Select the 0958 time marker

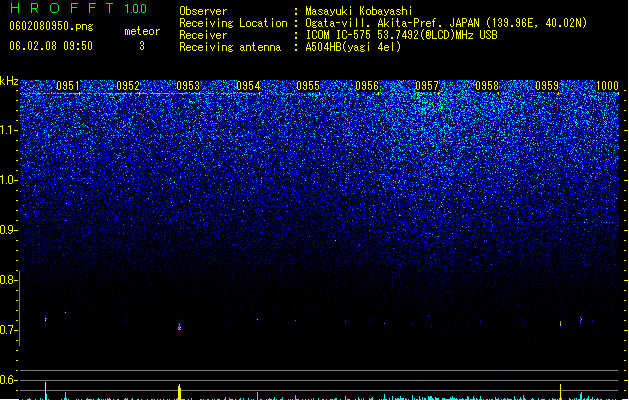pos(487,86)
